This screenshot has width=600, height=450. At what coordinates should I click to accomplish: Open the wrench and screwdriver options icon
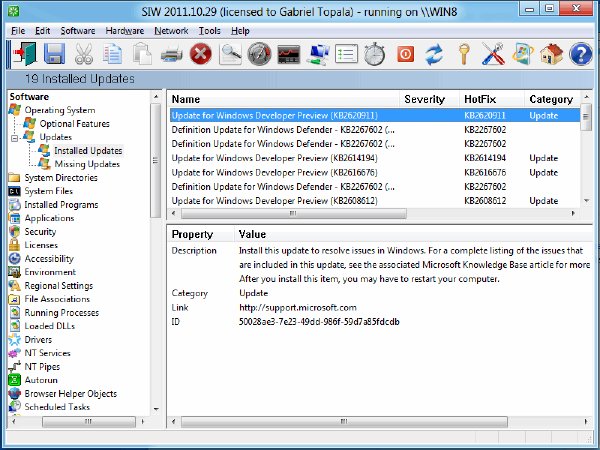coord(493,54)
